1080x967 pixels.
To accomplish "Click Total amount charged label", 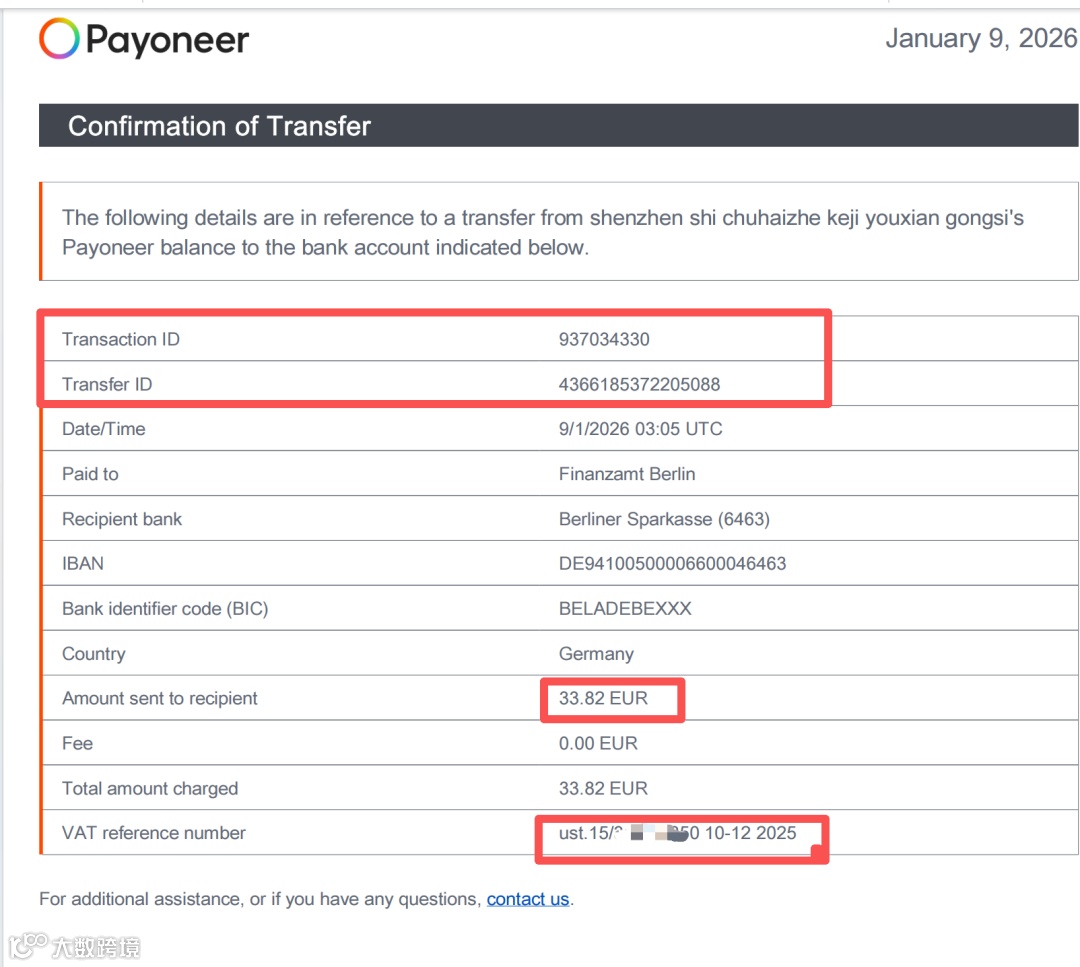I will (x=150, y=788).
